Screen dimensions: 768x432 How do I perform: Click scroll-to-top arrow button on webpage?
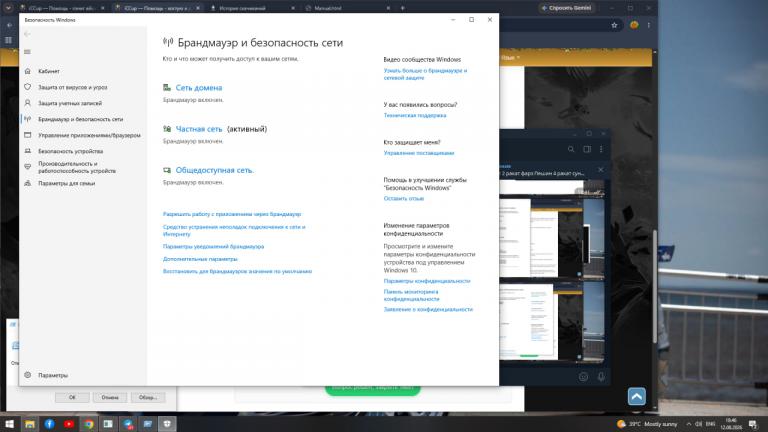637,396
